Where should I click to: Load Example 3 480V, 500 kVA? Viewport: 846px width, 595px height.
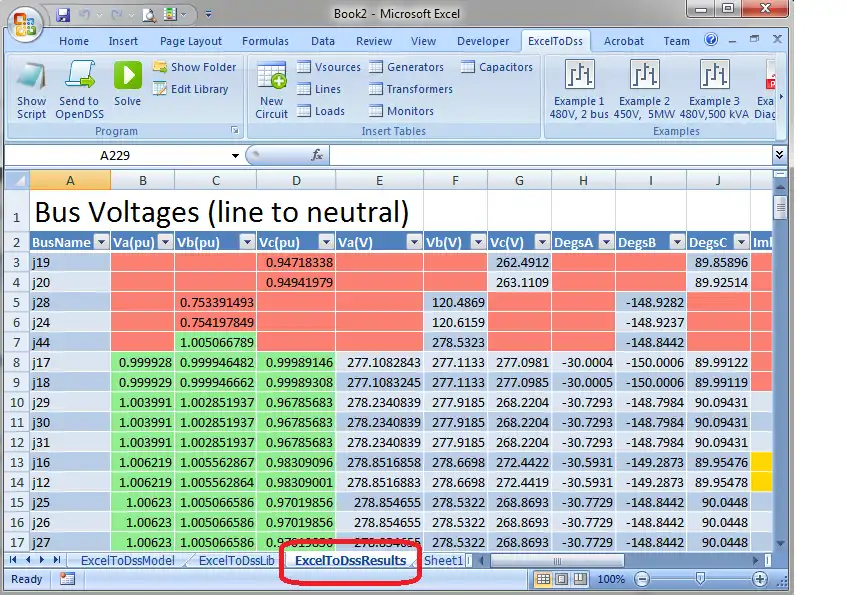click(x=714, y=90)
